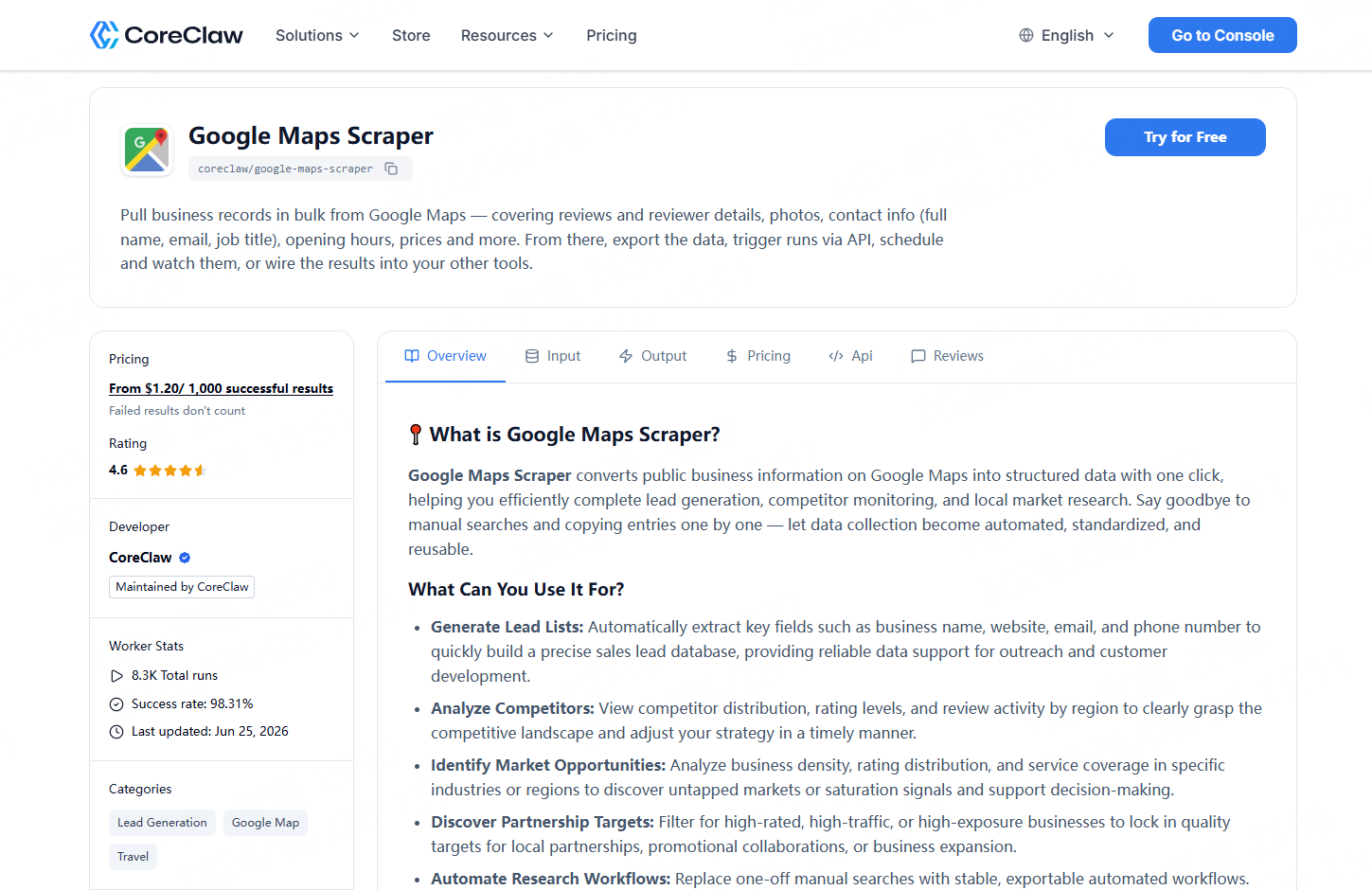Screen dimensions: 1372x890
Task: Select the Lead Generation category tag
Action: coord(162,823)
